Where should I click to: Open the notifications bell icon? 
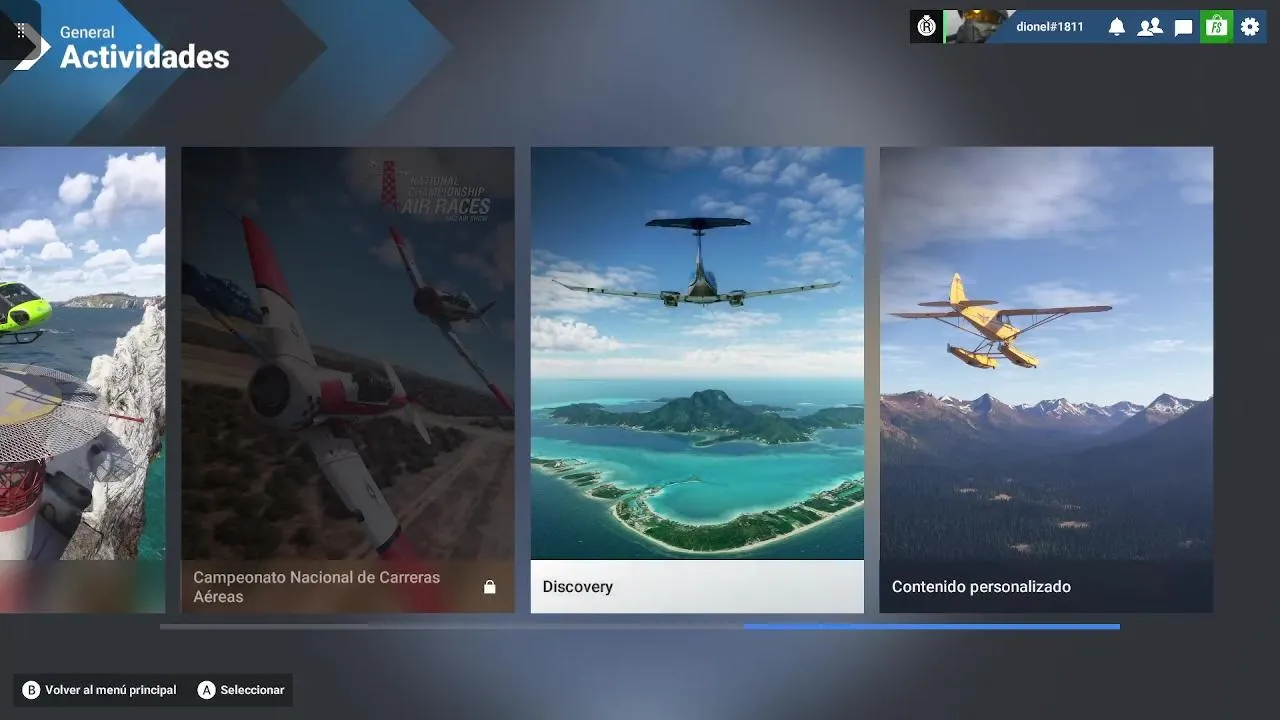click(1117, 27)
